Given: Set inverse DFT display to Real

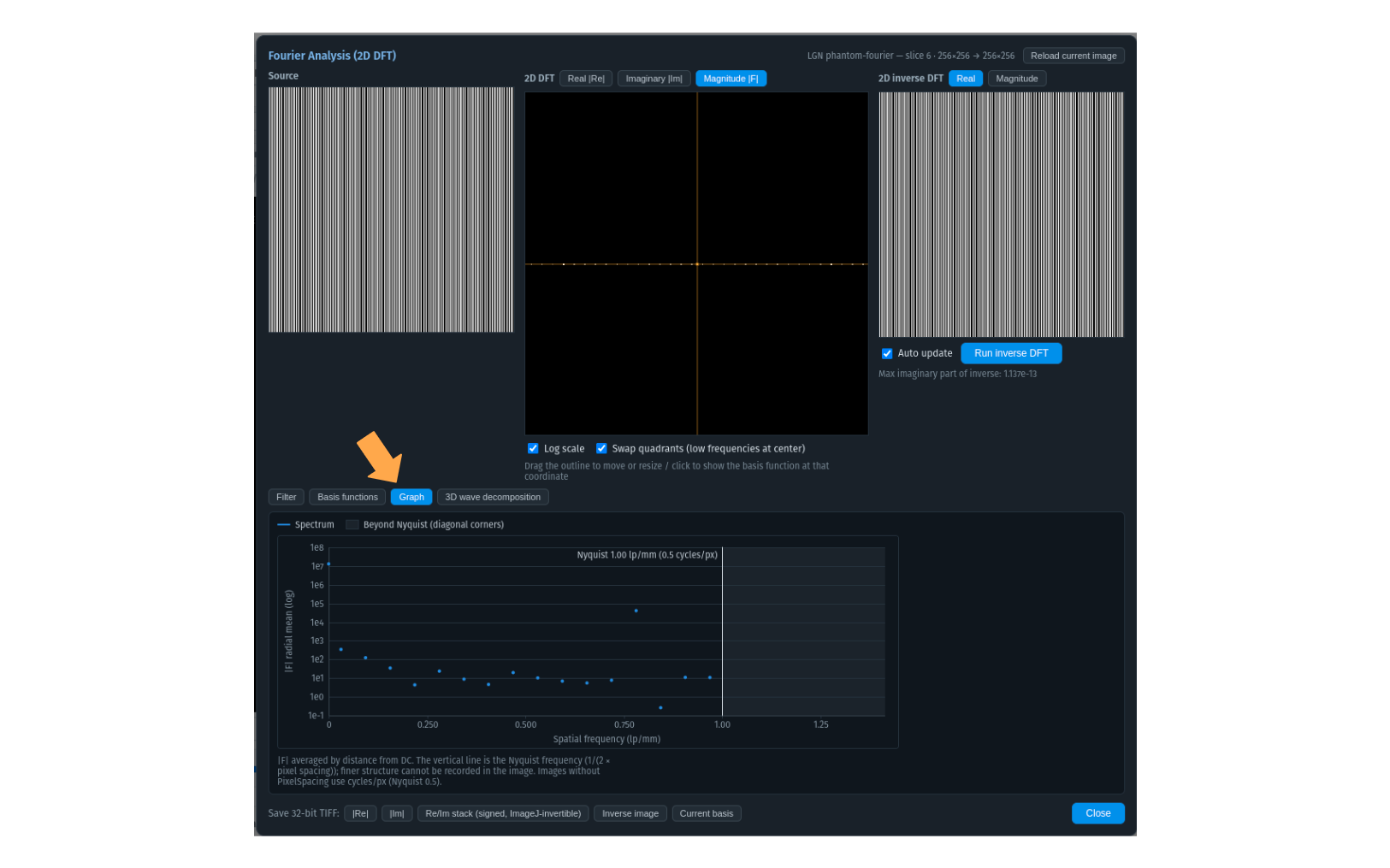Looking at the screenshot, I should 965,79.
